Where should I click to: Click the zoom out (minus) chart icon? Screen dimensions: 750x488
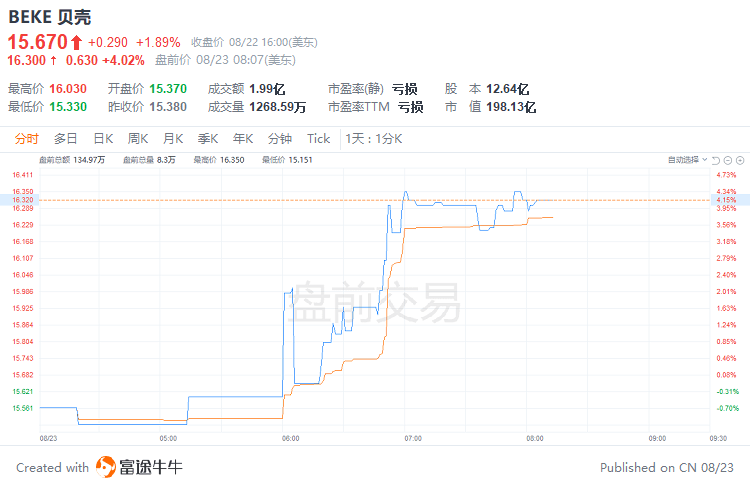pyautogui.click(x=728, y=160)
